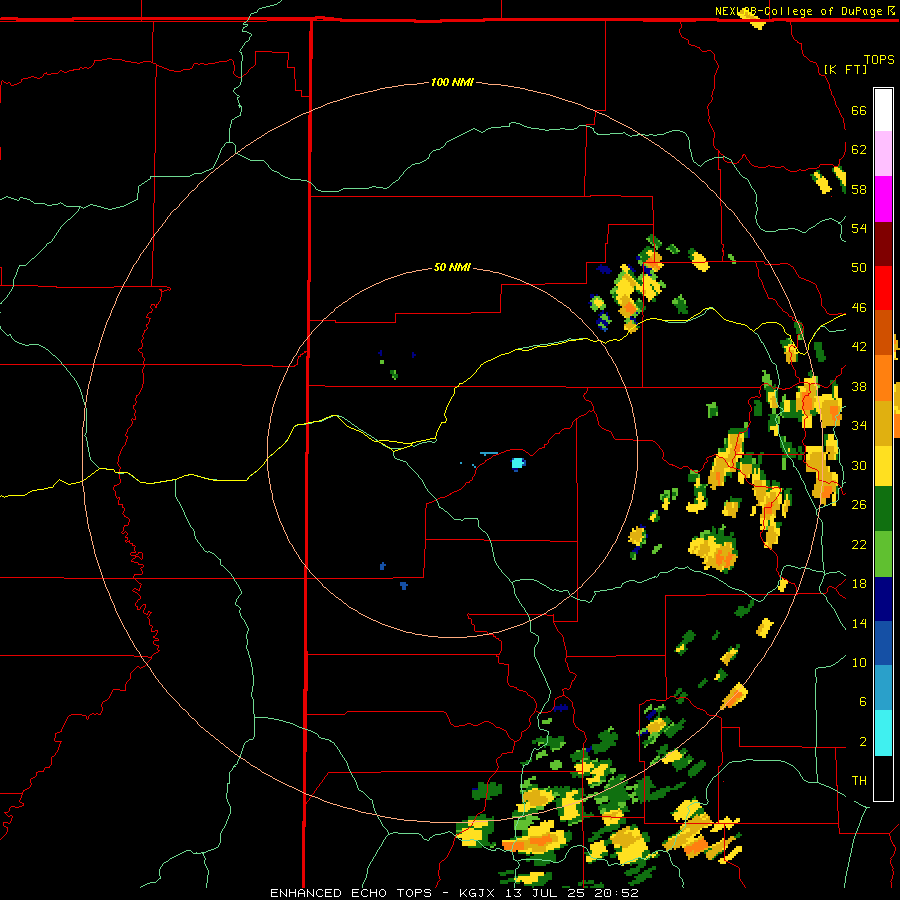The width and height of the screenshot is (900, 900).
Task: Click the legend value 62
Action: (859, 150)
